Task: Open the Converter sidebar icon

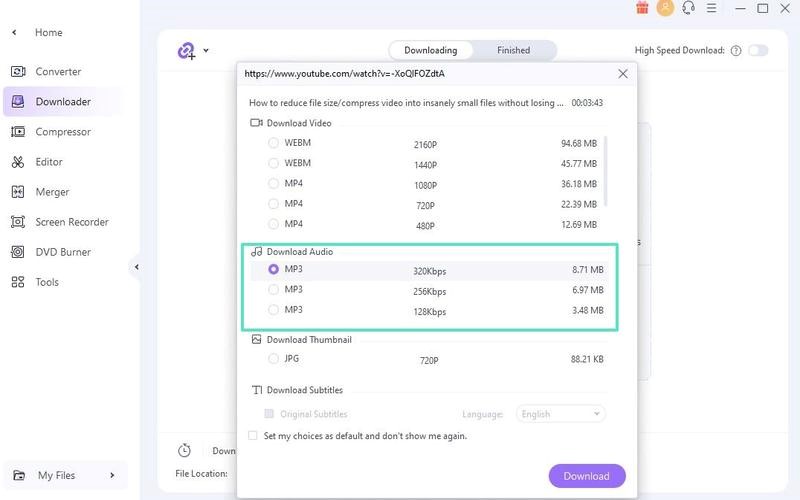Action: tap(17, 72)
